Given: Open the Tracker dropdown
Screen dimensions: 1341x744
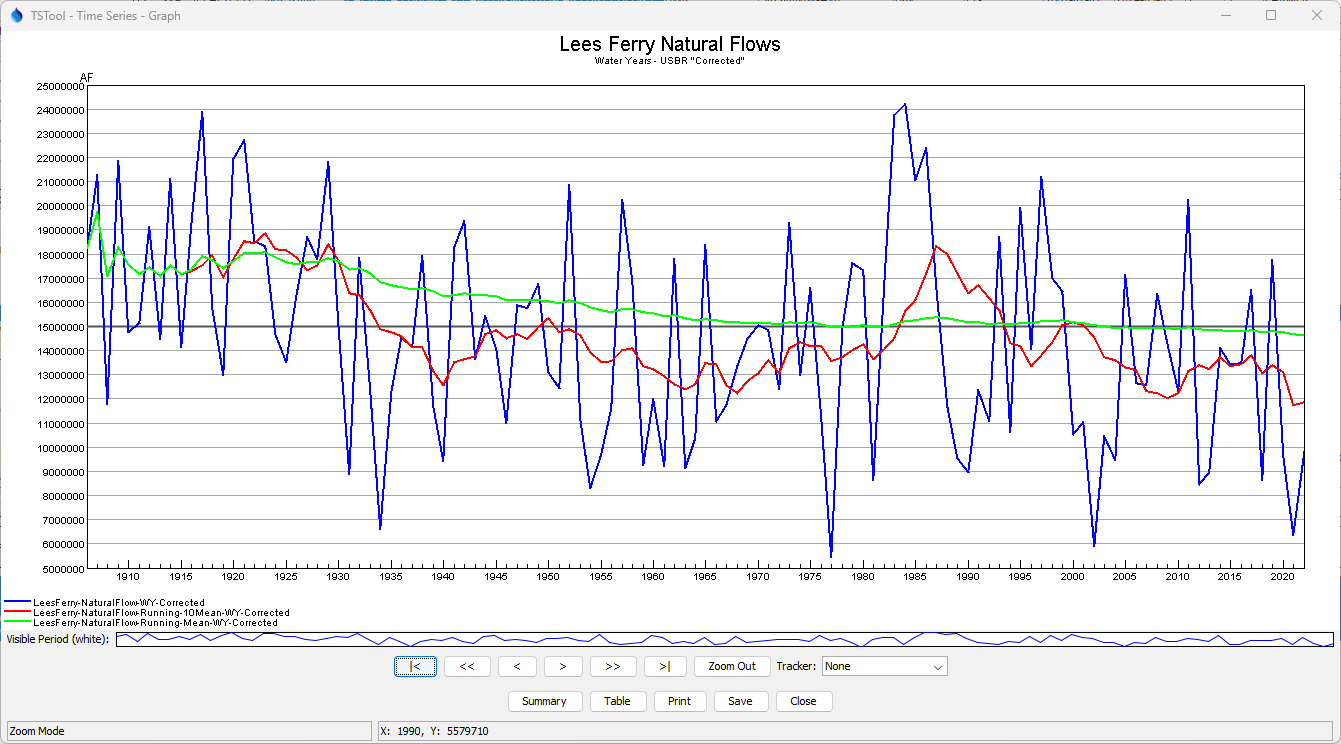Looking at the screenshot, I should (x=885, y=666).
